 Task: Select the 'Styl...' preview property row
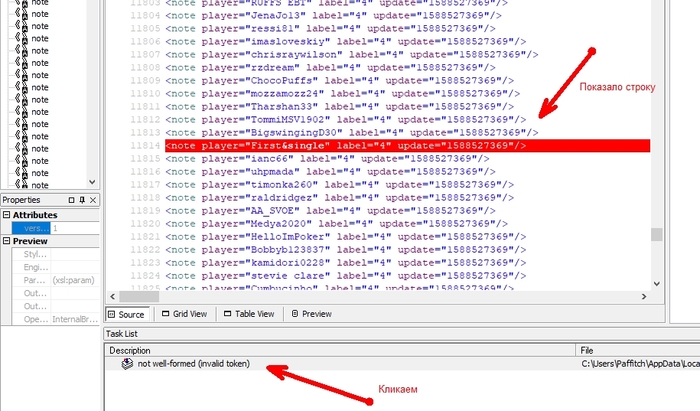point(55,254)
